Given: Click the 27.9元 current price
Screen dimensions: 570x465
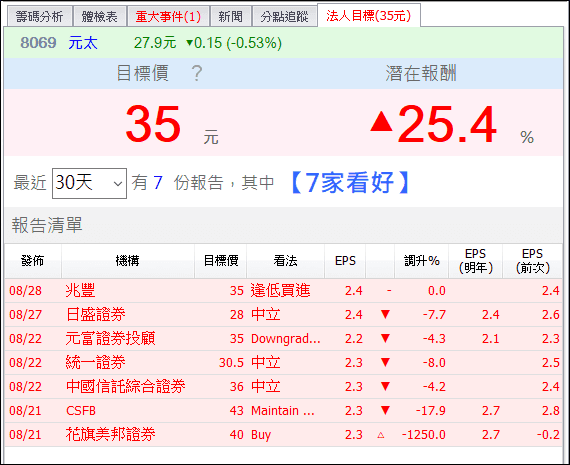Looking at the screenshot, I should 155,43.
